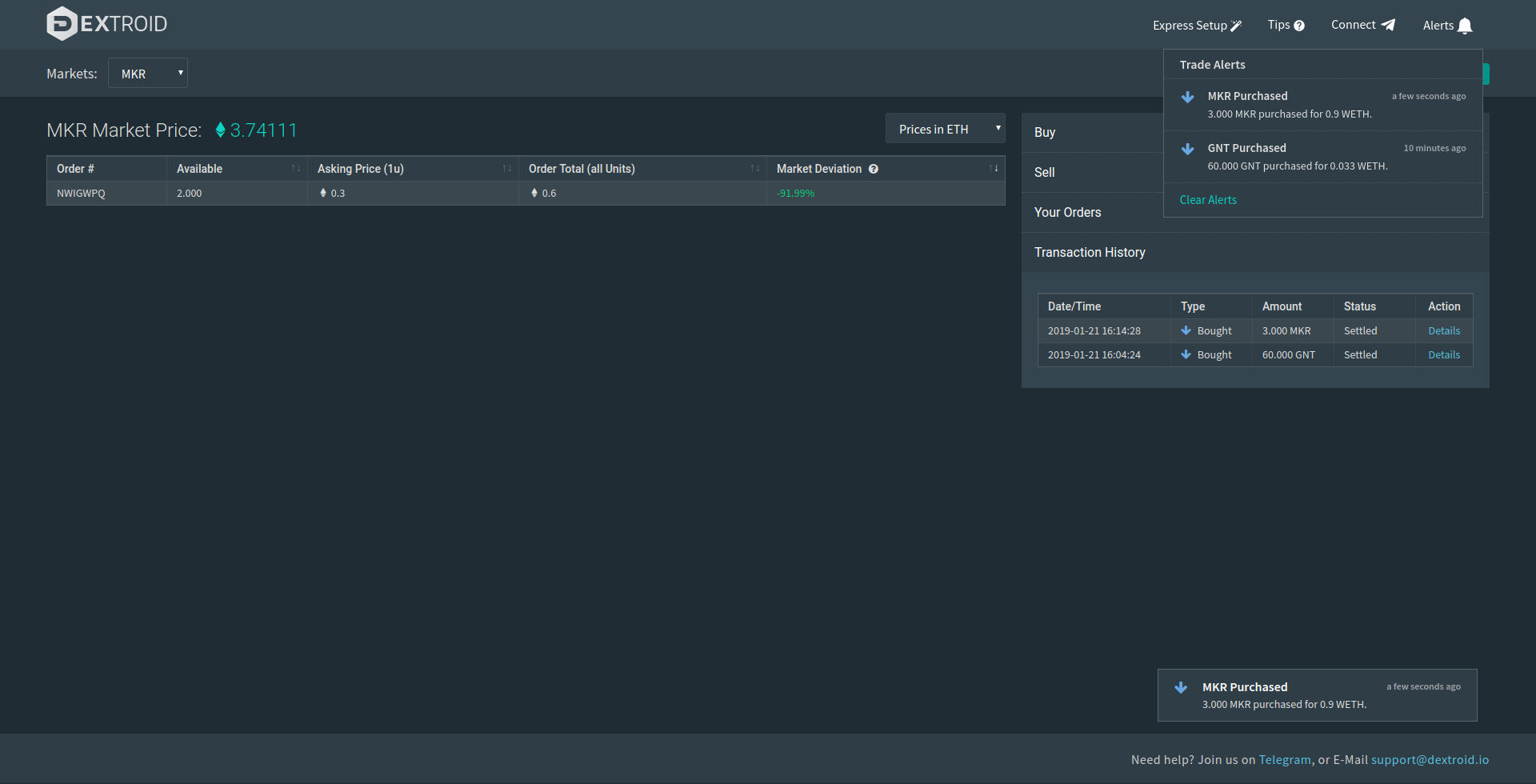Click the -91.99% deviation value
Image resolution: width=1536 pixels, height=784 pixels.
click(795, 194)
